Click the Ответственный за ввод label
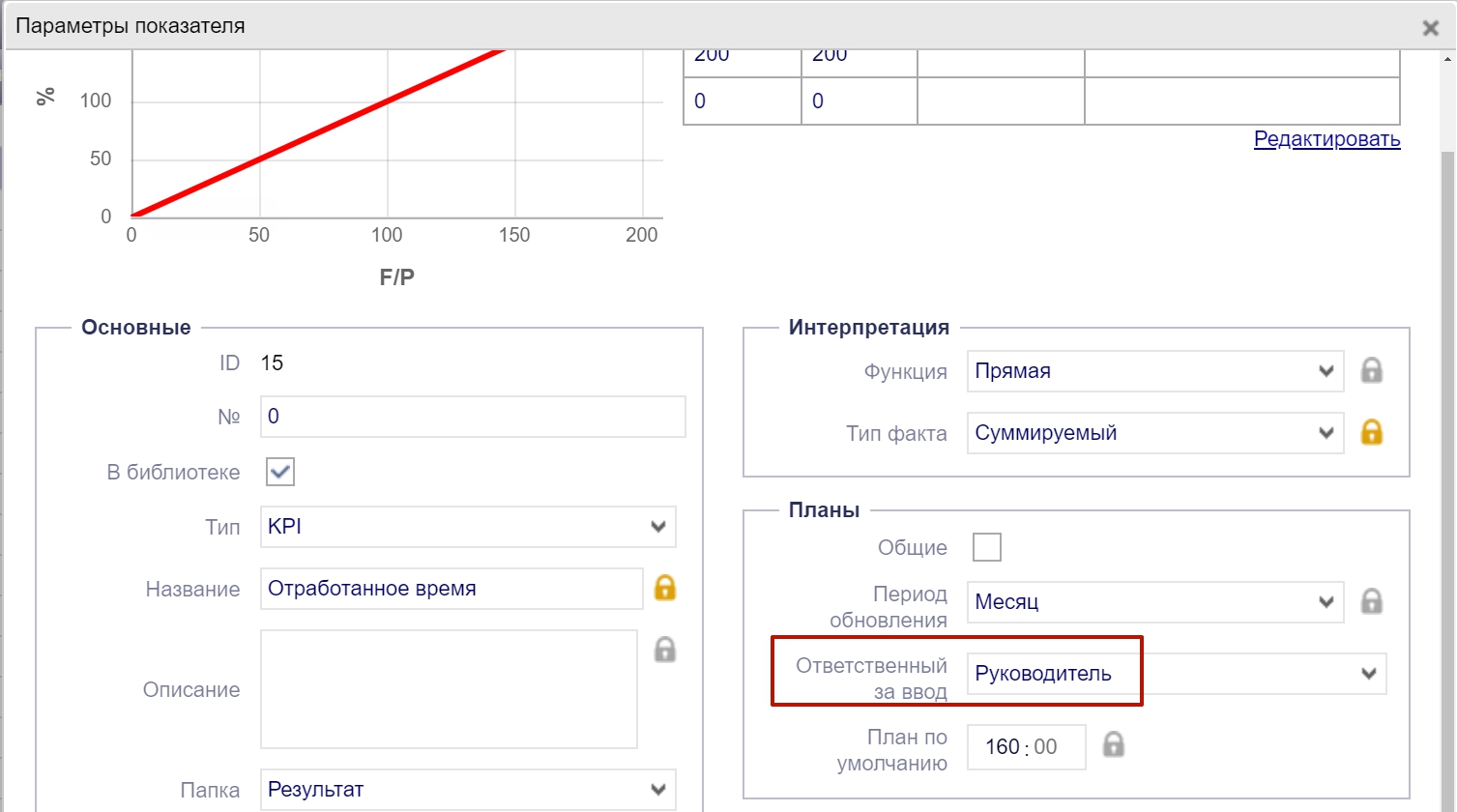 tap(871, 679)
